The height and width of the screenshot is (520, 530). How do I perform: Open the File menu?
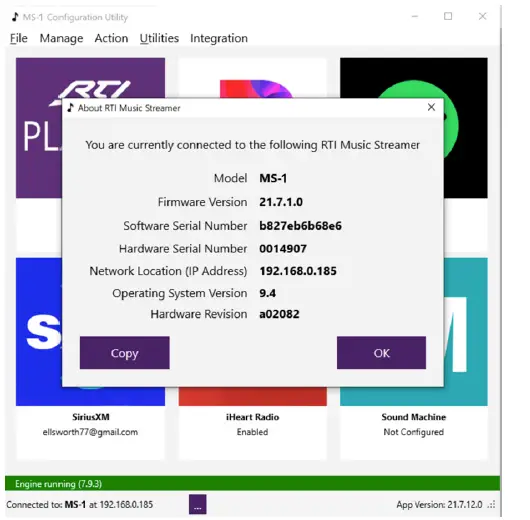click(19, 38)
